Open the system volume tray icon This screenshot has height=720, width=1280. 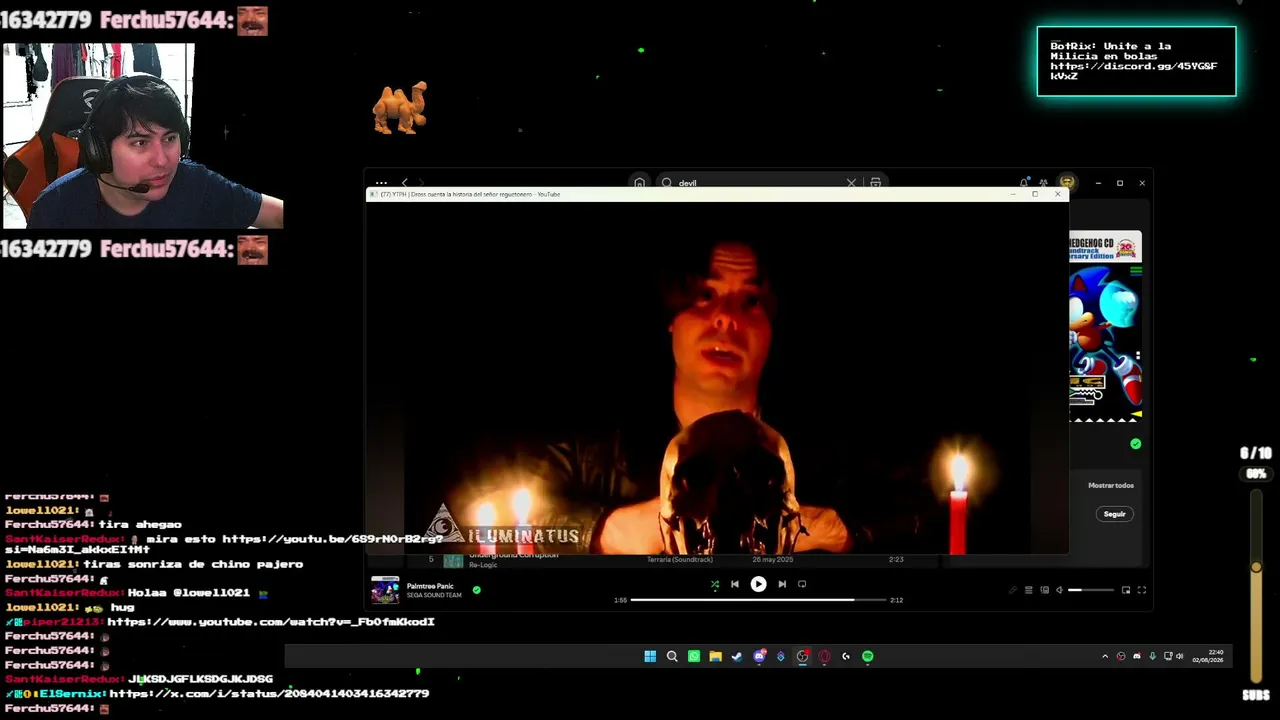tap(1180, 656)
